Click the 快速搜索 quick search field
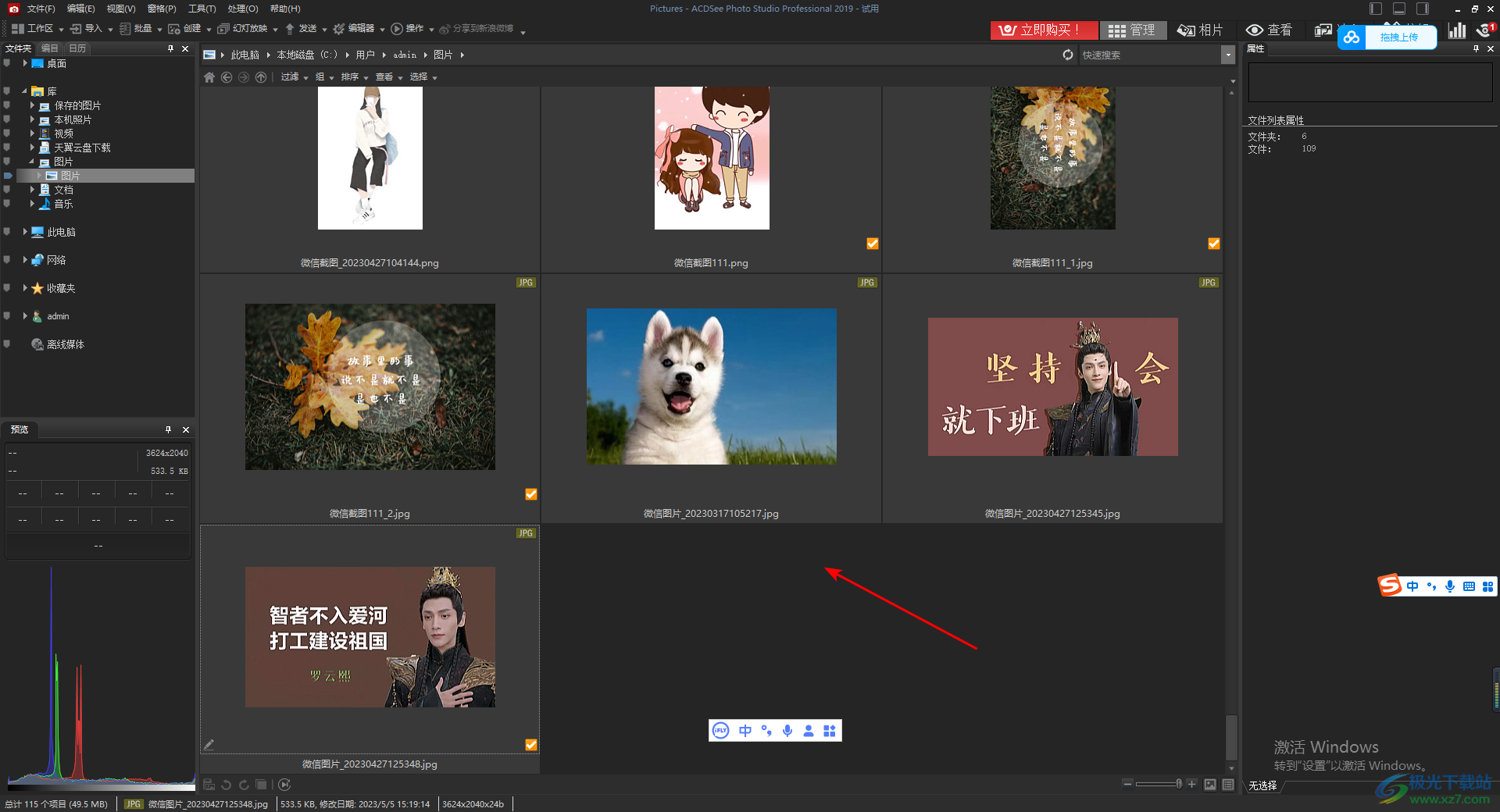Screen dimensions: 1500x812 click(1148, 55)
